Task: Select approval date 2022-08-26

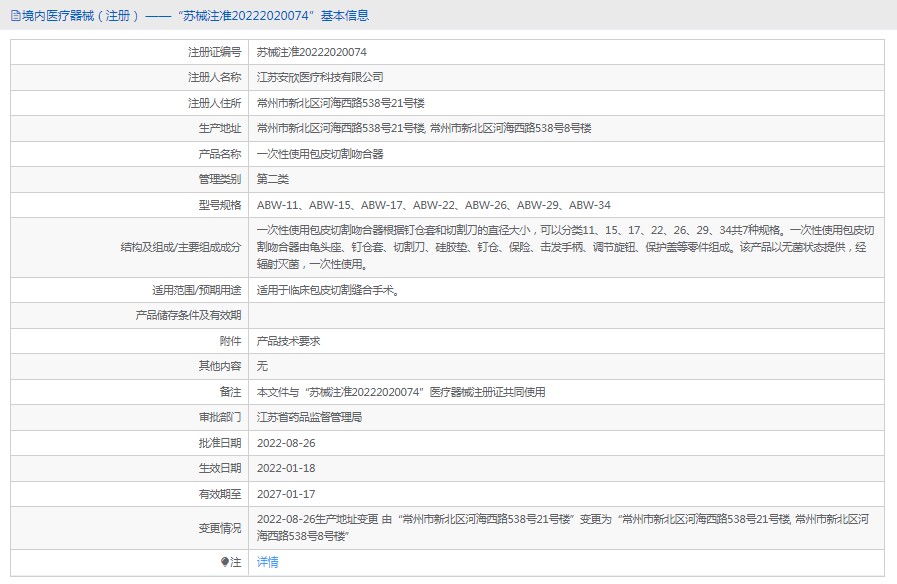Action: 286,443
